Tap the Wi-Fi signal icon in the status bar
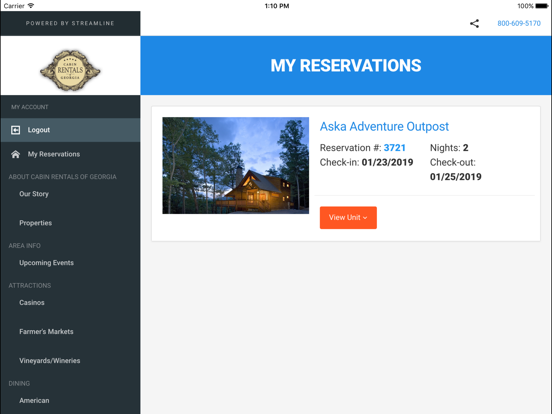 (31, 6)
